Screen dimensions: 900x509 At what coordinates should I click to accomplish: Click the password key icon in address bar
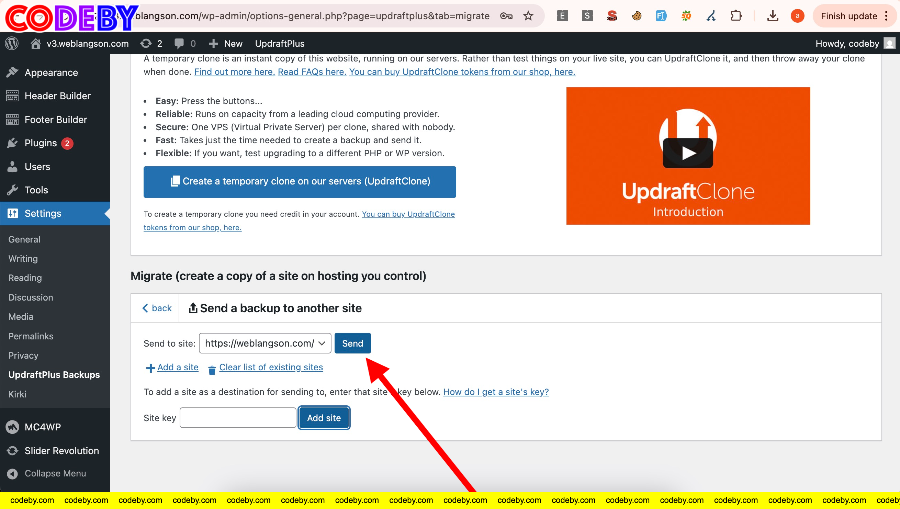[506, 16]
